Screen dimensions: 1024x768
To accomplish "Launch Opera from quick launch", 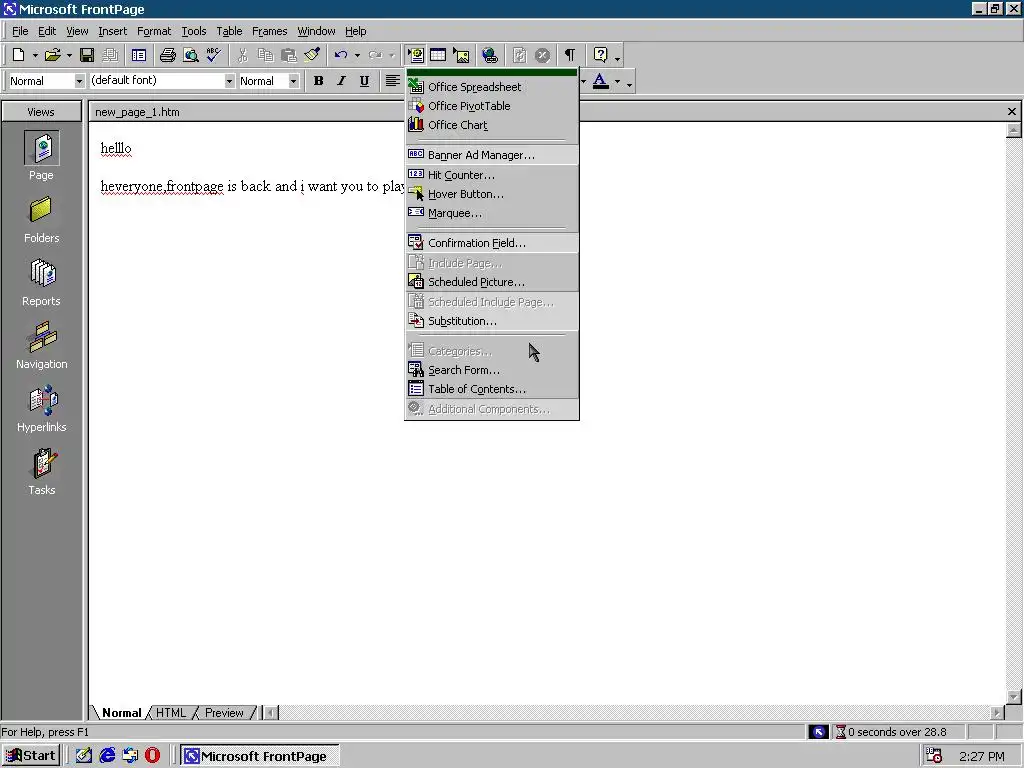I will [x=153, y=756].
